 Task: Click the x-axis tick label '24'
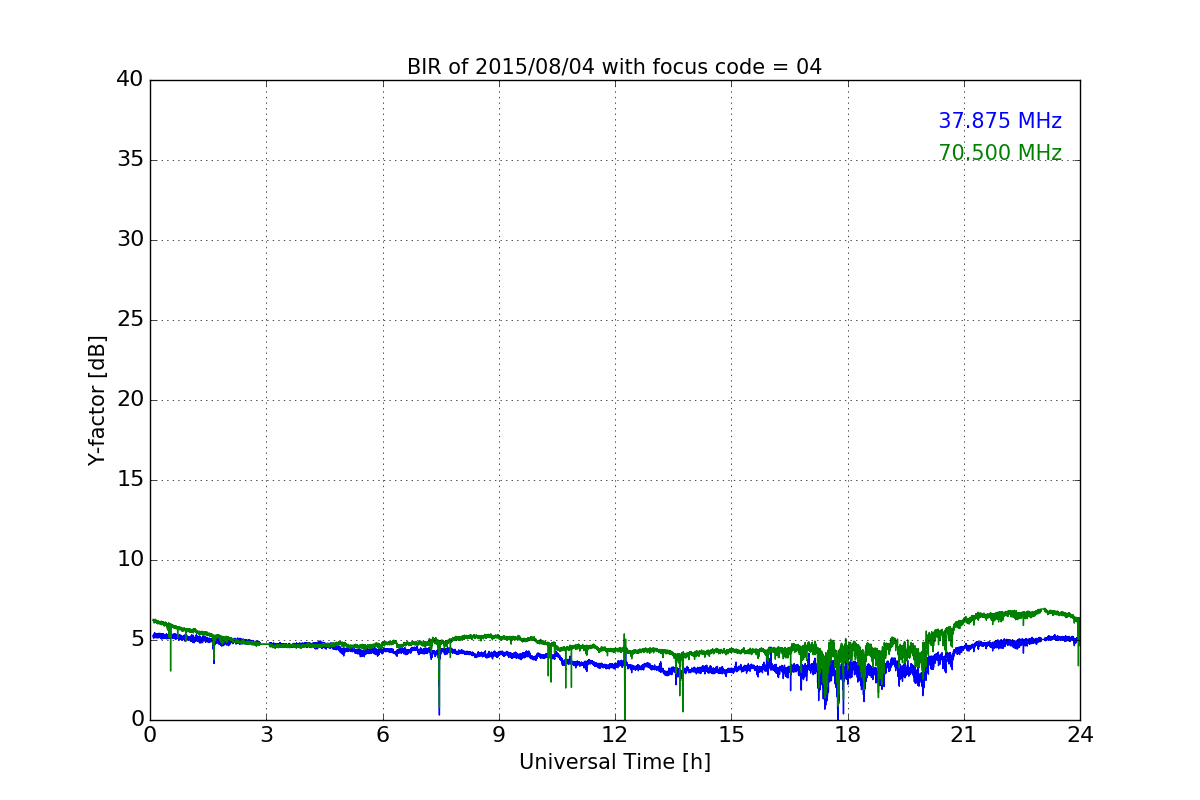(x=1080, y=735)
